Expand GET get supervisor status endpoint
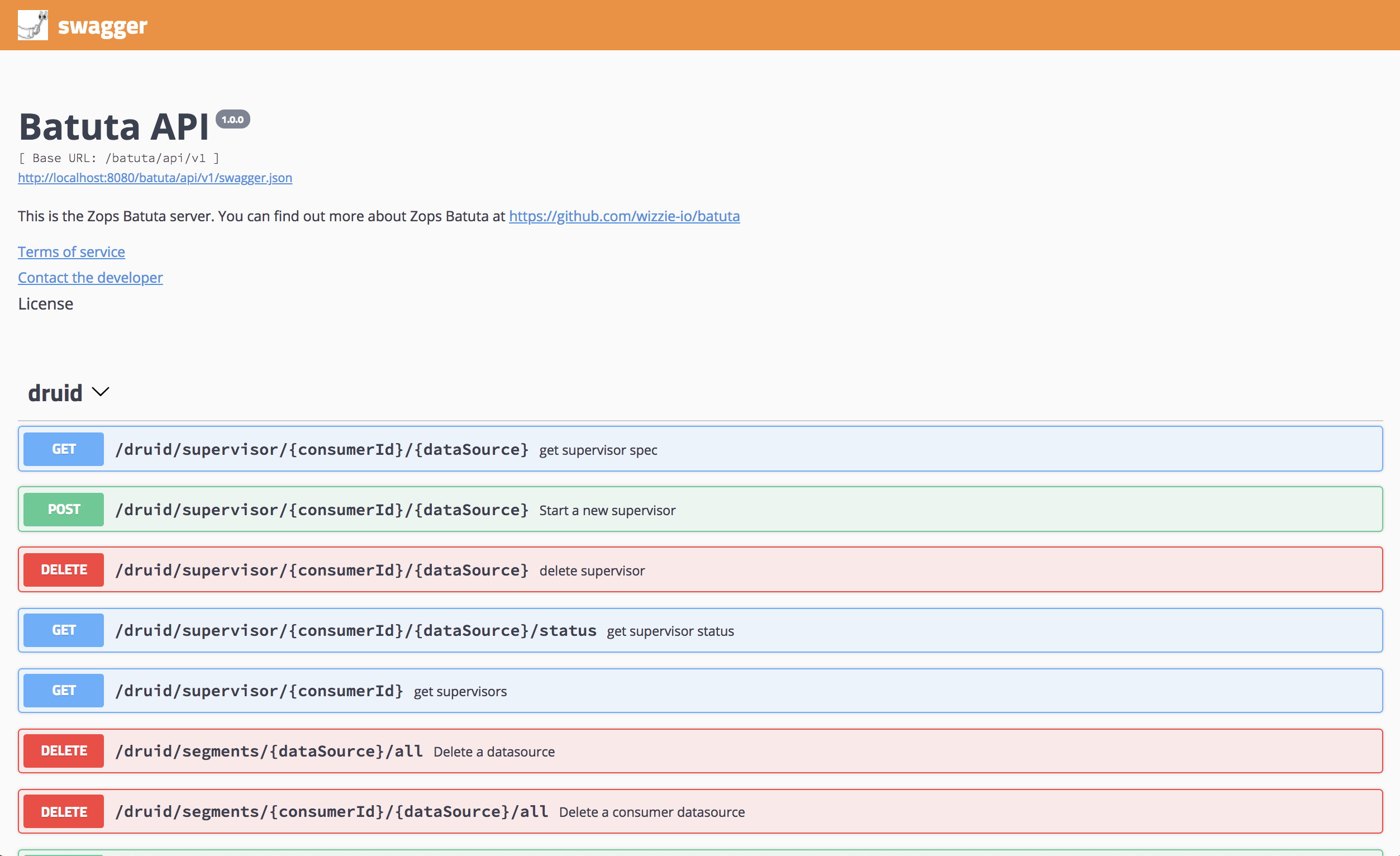The height and width of the screenshot is (856, 1400). click(700, 630)
